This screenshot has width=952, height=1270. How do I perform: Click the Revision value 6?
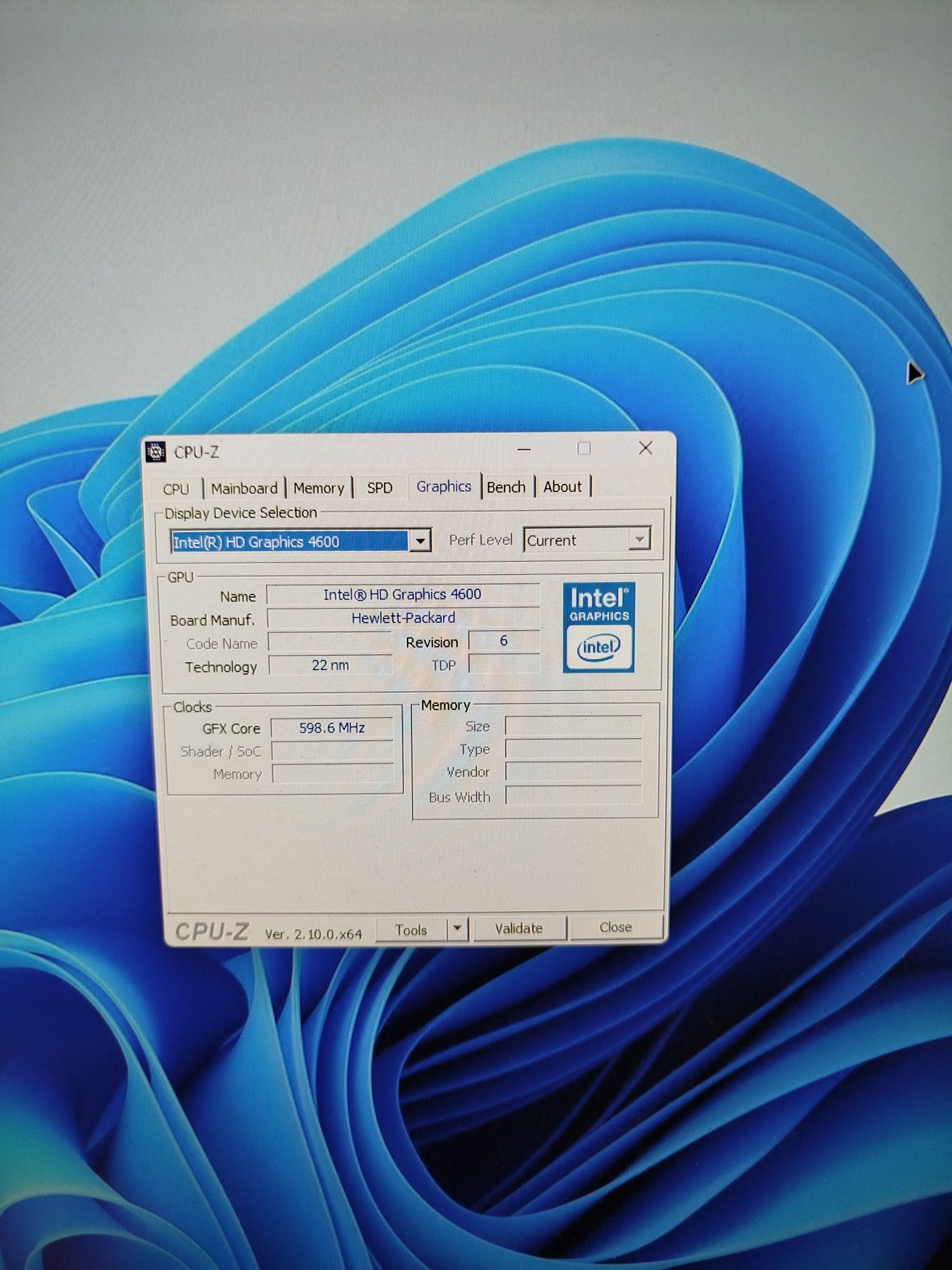(504, 641)
